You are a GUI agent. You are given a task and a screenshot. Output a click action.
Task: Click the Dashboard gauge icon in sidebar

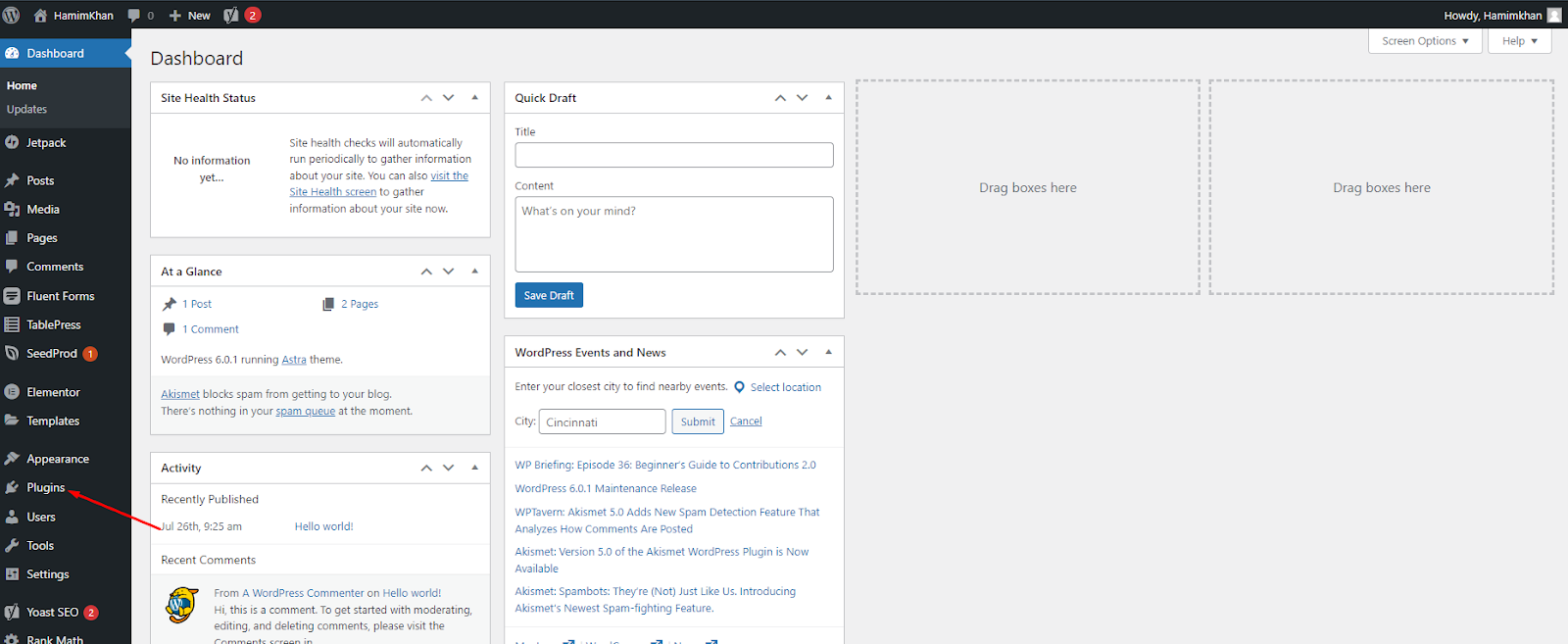12,53
